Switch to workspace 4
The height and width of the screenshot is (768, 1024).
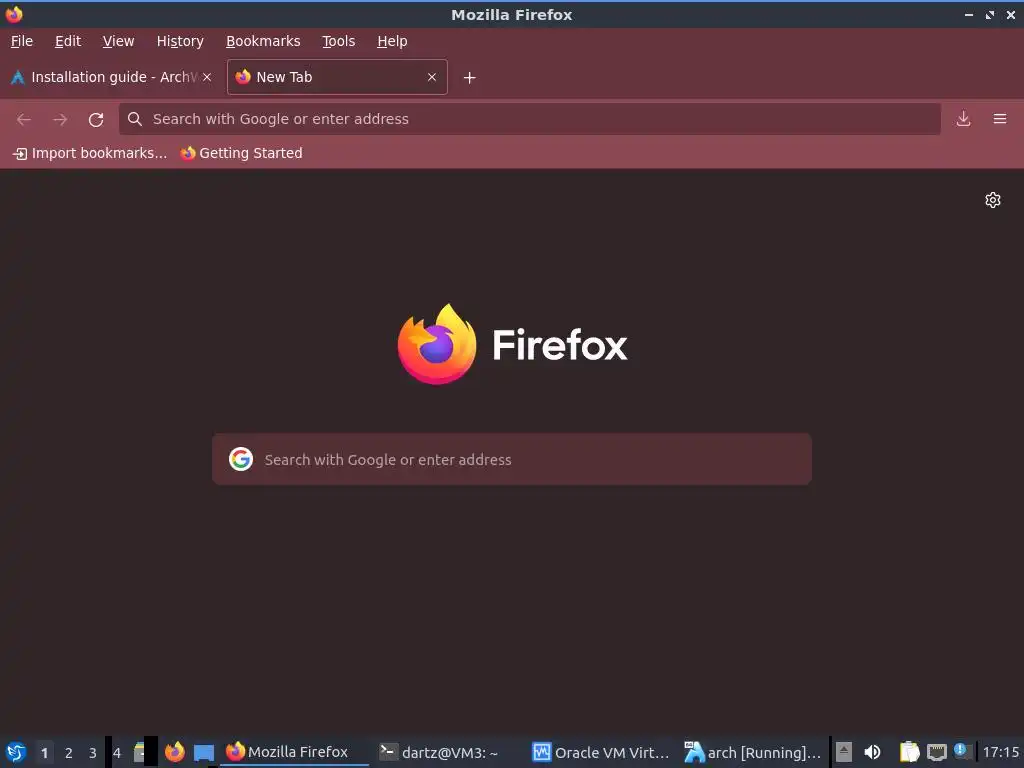[117, 752]
